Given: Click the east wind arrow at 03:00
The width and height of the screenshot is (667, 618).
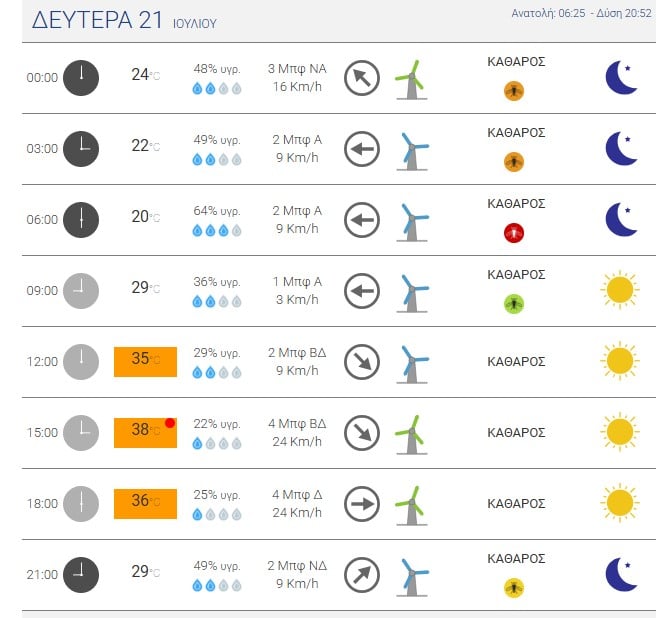Looking at the screenshot, I should tap(362, 149).
